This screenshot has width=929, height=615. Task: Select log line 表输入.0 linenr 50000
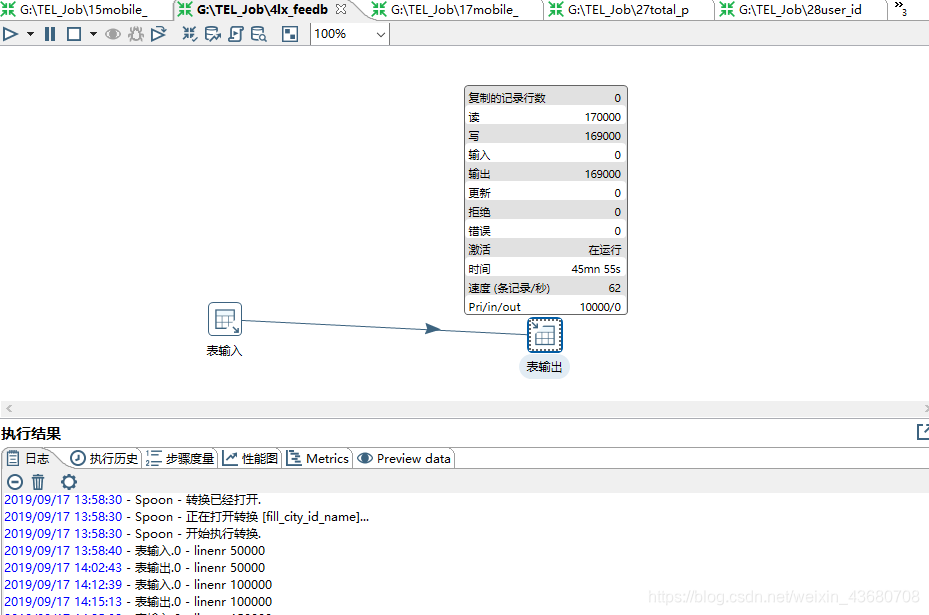[x=134, y=551]
